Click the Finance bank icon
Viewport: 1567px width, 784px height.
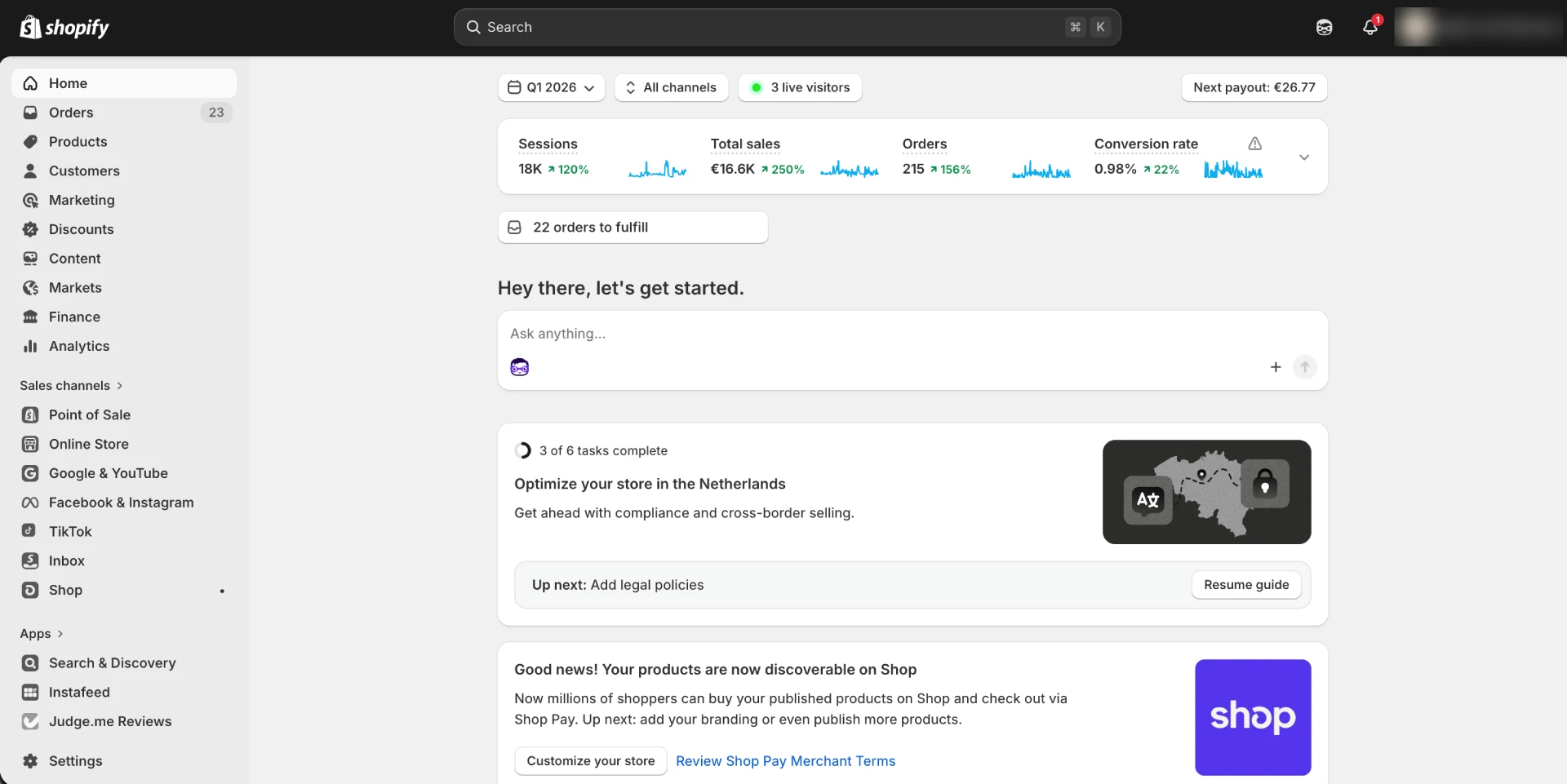click(30, 317)
